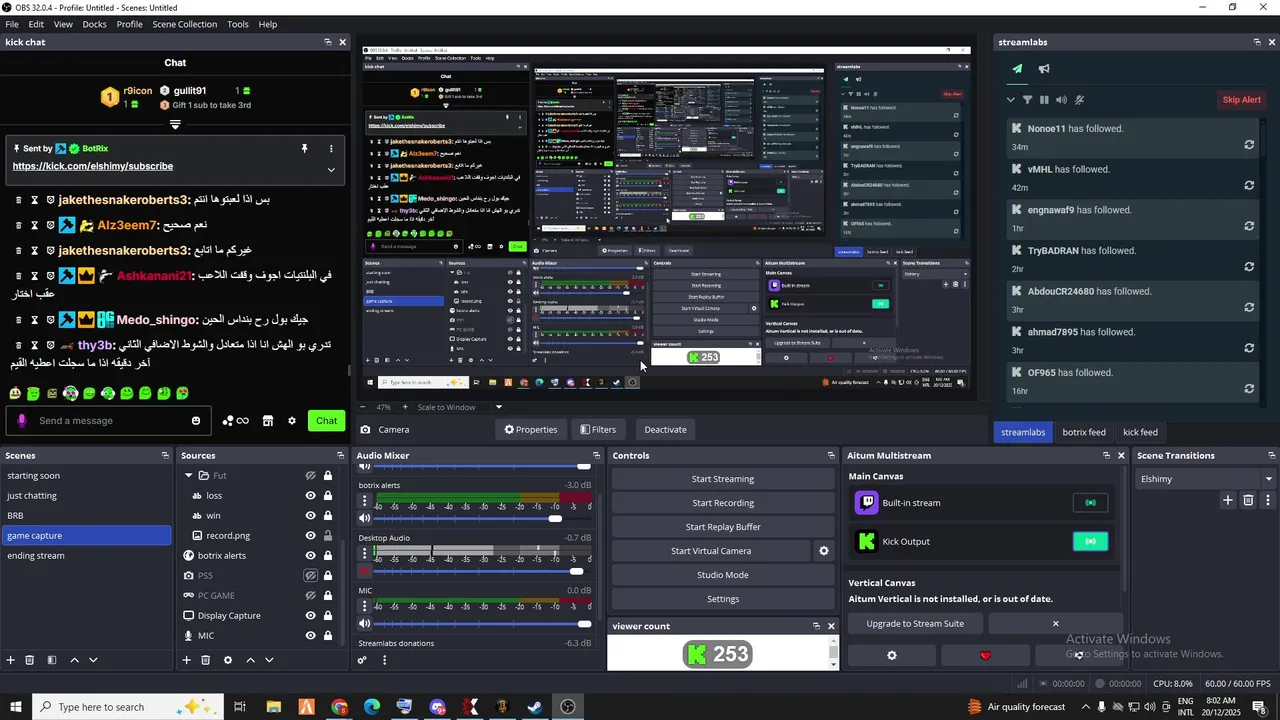The height and width of the screenshot is (720, 1280).
Task: Open source properties gear in Sources toolbar
Action: 228,660
